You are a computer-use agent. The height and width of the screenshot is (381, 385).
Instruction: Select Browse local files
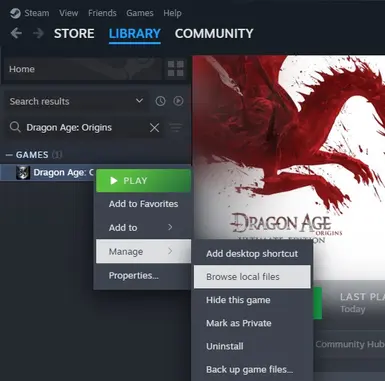[252, 277]
